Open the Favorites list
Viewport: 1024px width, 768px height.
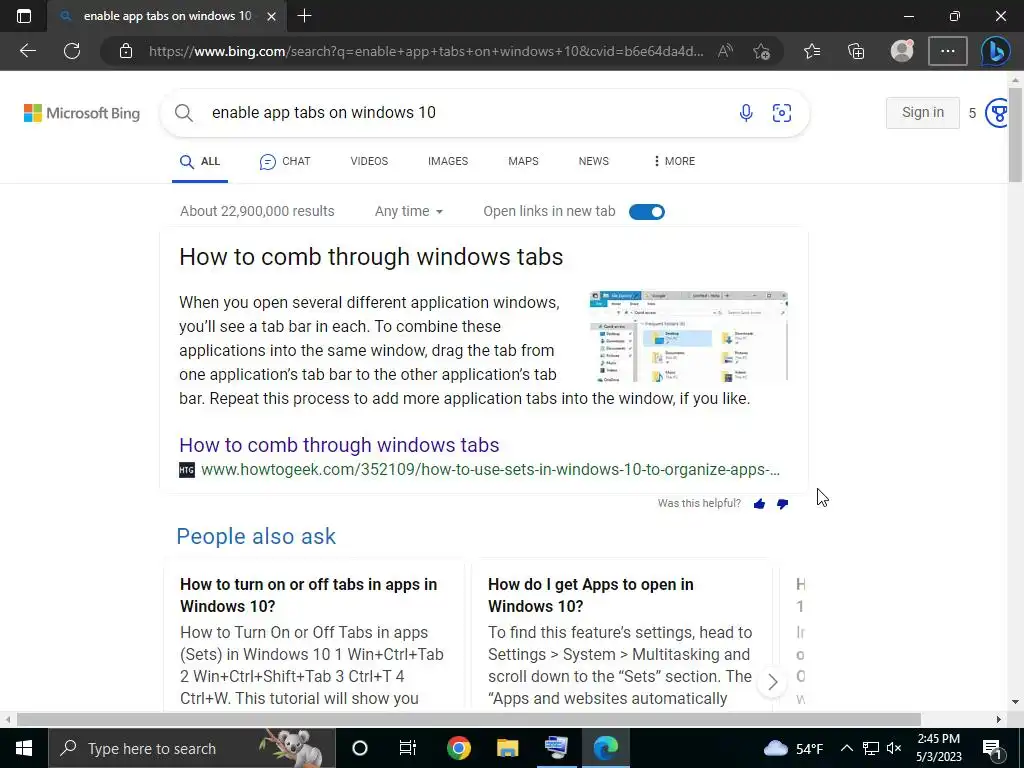click(x=812, y=51)
